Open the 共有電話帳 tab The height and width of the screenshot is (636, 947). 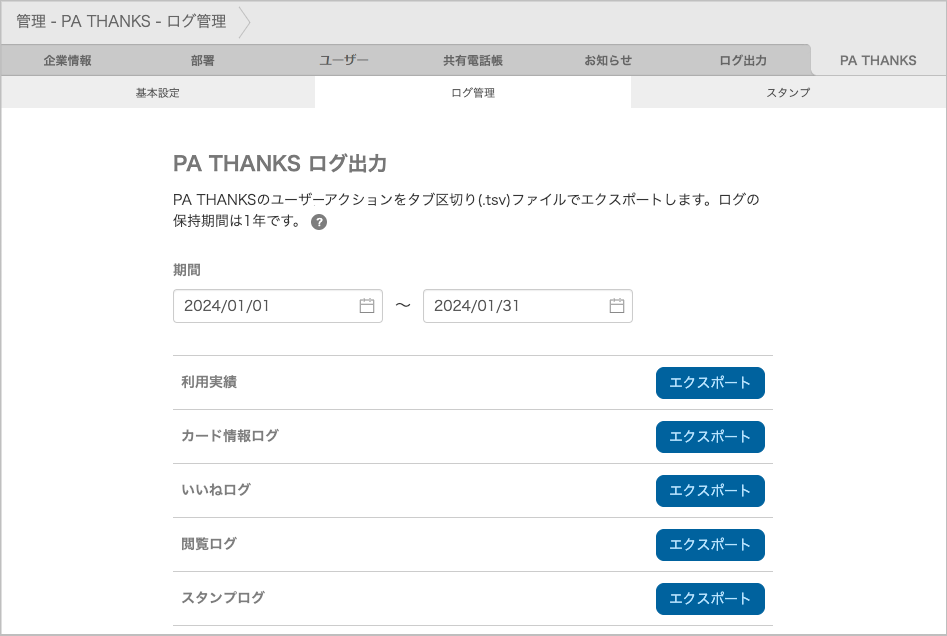point(472,60)
